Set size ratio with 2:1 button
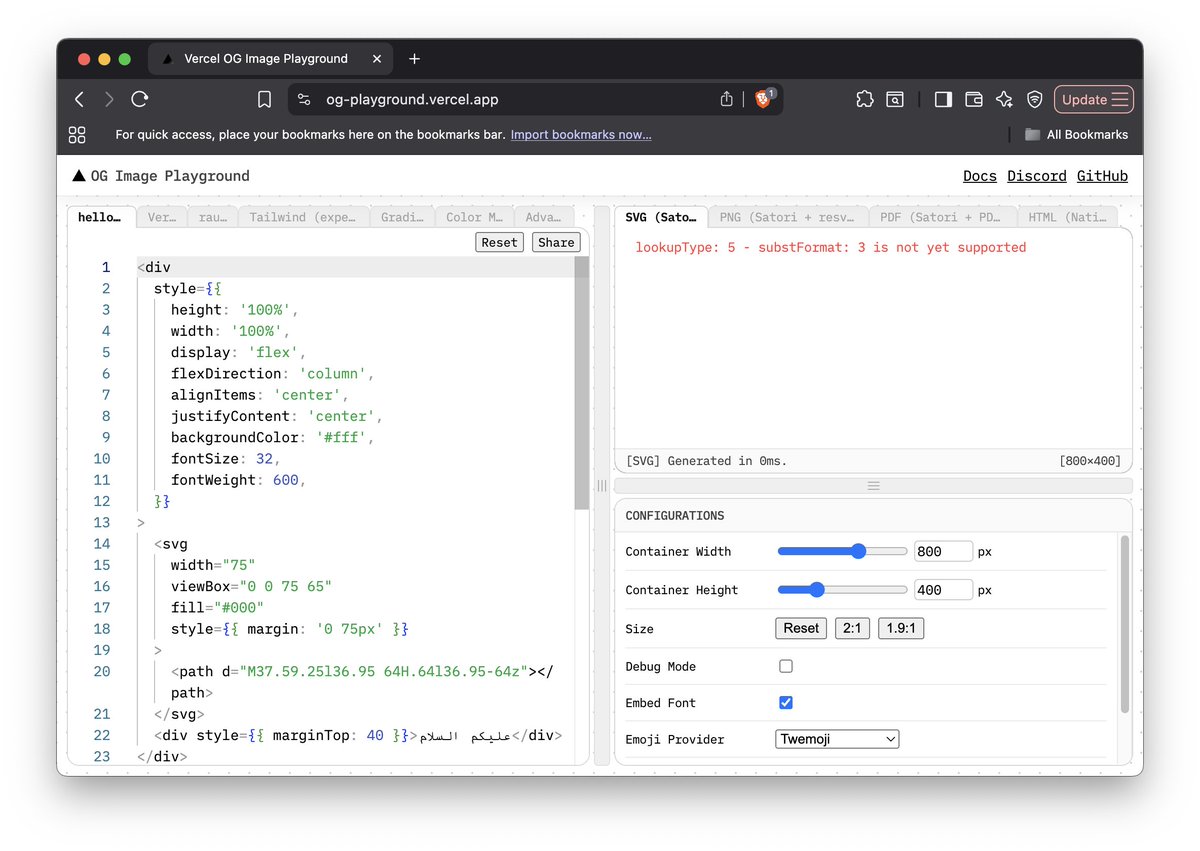 [852, 628]
